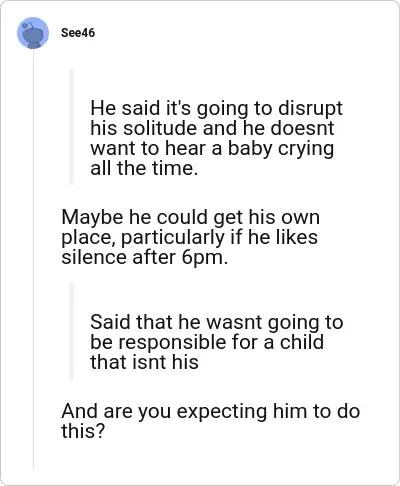
Task: Click the text "silence after 6pm."
Action: [145, 257]
